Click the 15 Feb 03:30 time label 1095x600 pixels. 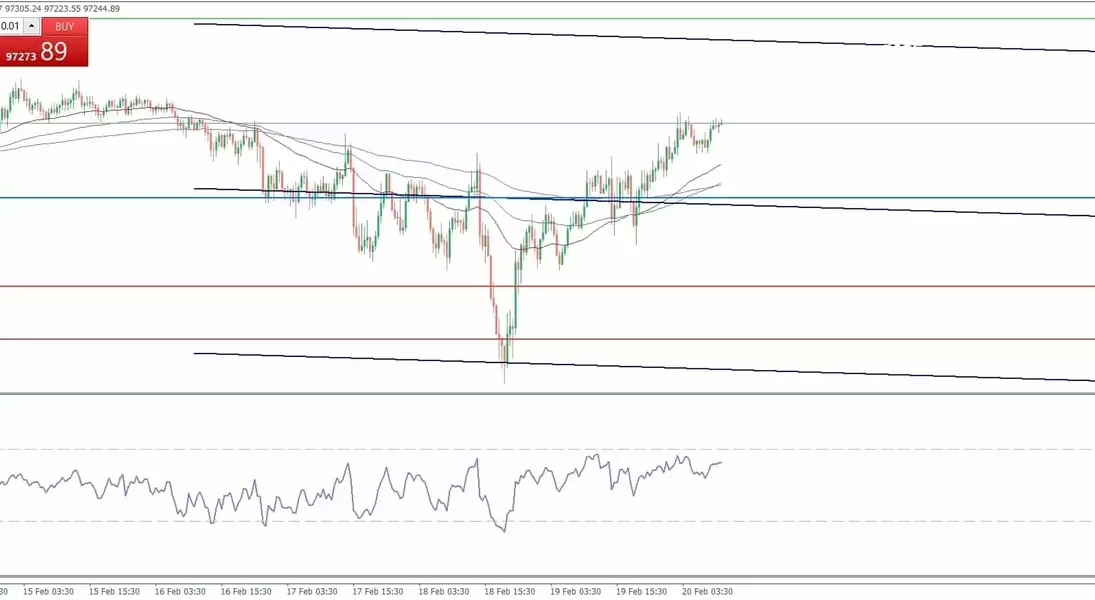(x=47, y=591)
